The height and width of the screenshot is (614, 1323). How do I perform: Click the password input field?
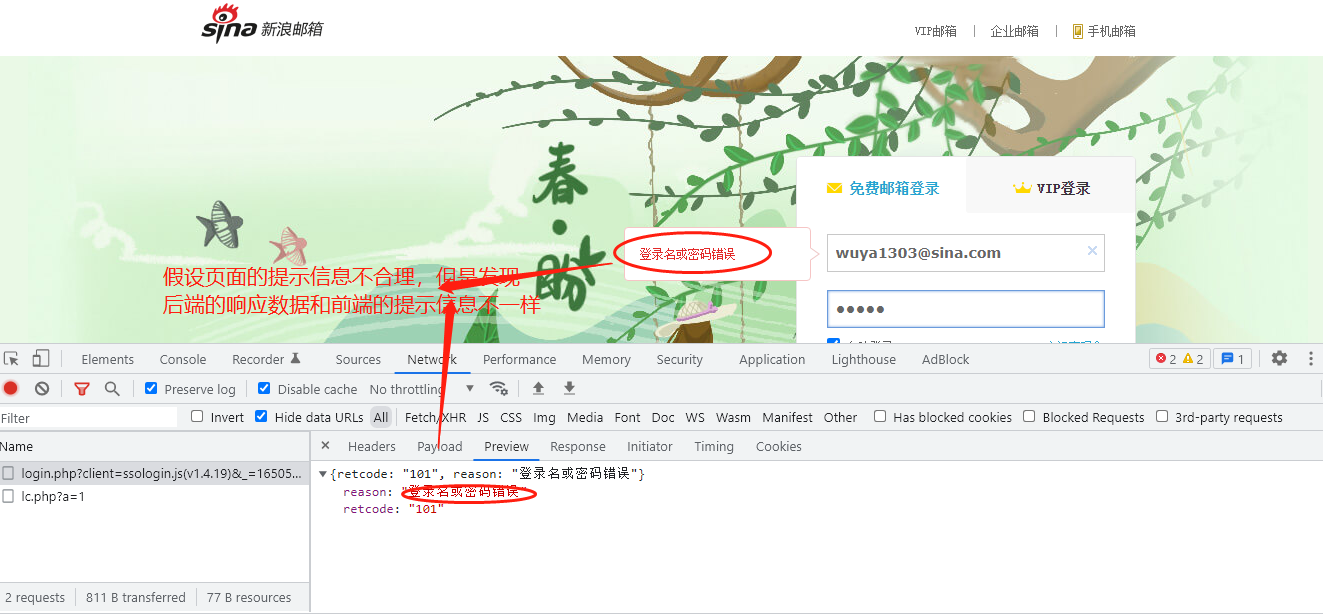click(966, 309)
